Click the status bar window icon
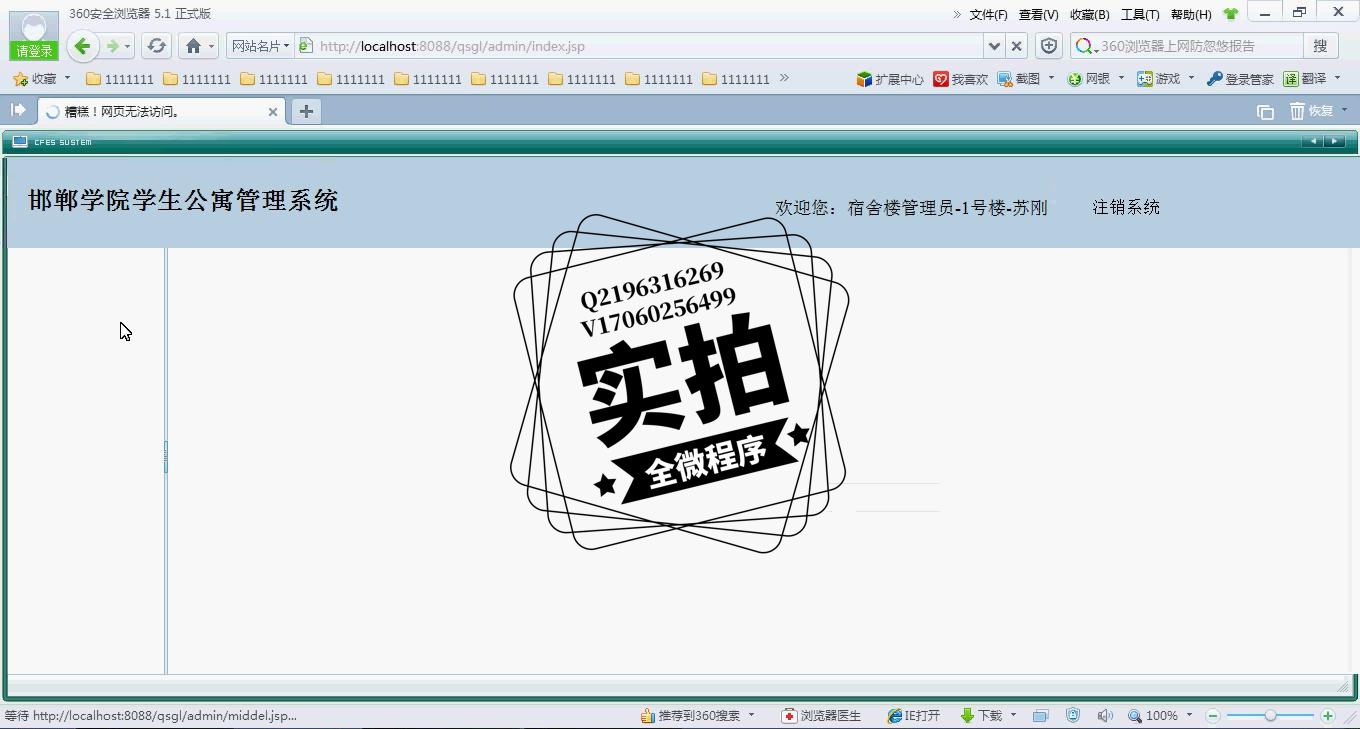1360x729 pixels. coord(1040,716)
